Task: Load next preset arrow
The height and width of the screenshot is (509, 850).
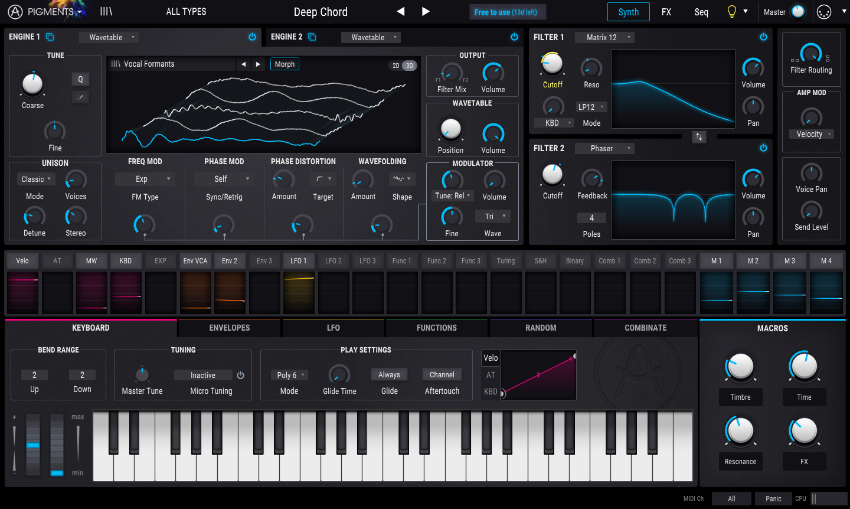Action: (426, 11)
